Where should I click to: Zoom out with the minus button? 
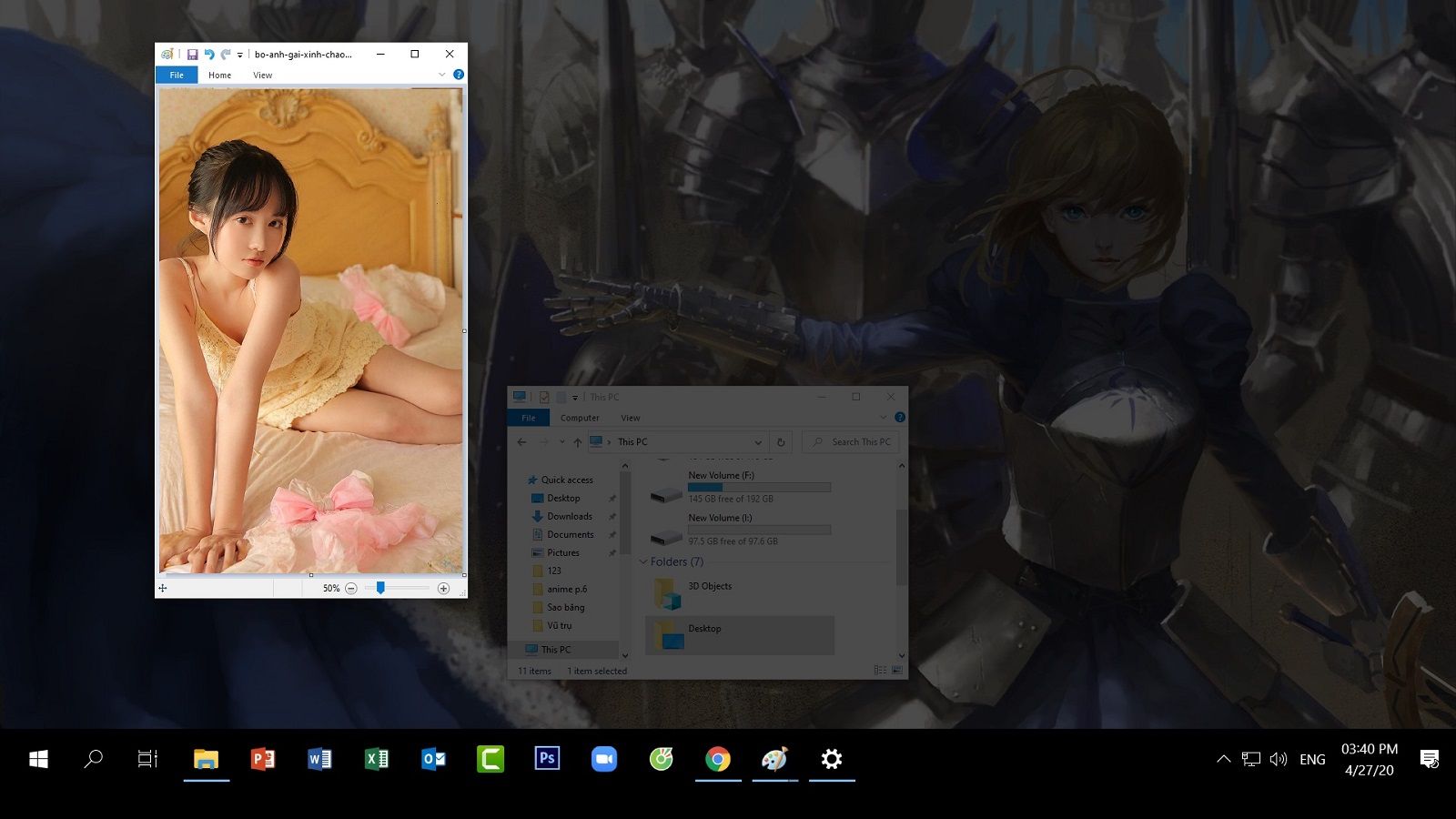click(351, 589)
